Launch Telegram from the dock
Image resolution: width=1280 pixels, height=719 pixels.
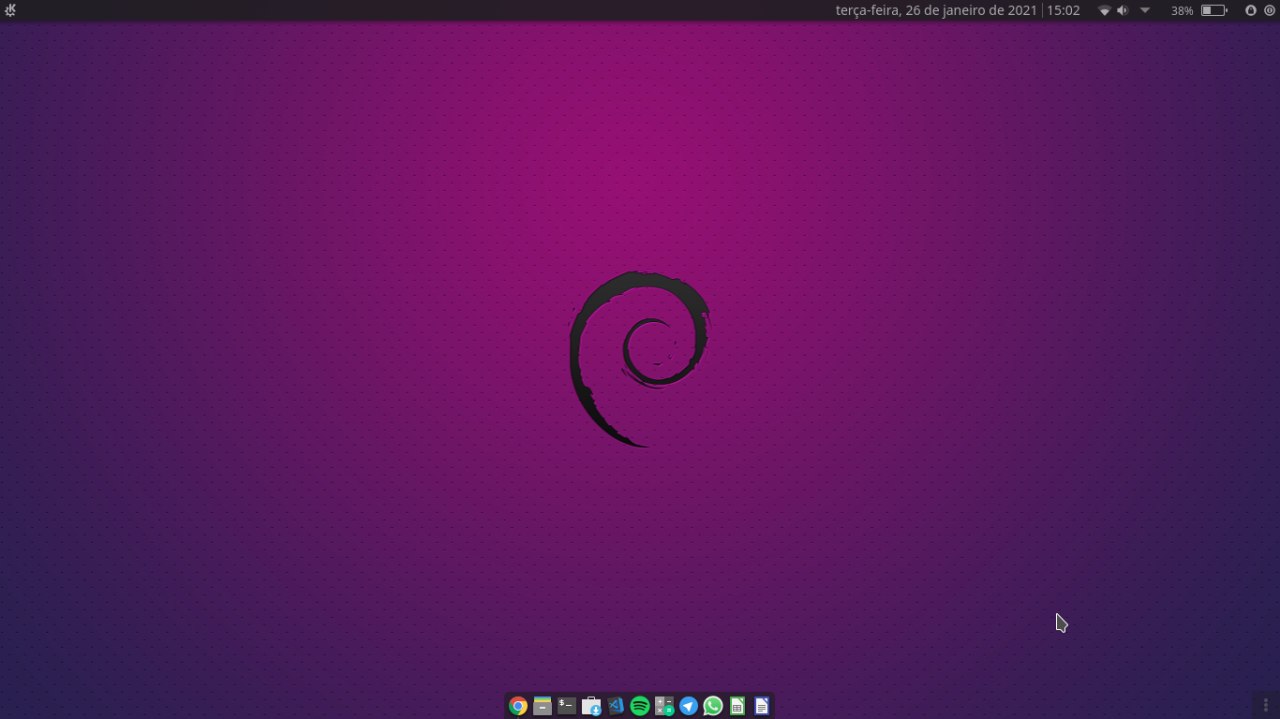[x=689, y=706]
